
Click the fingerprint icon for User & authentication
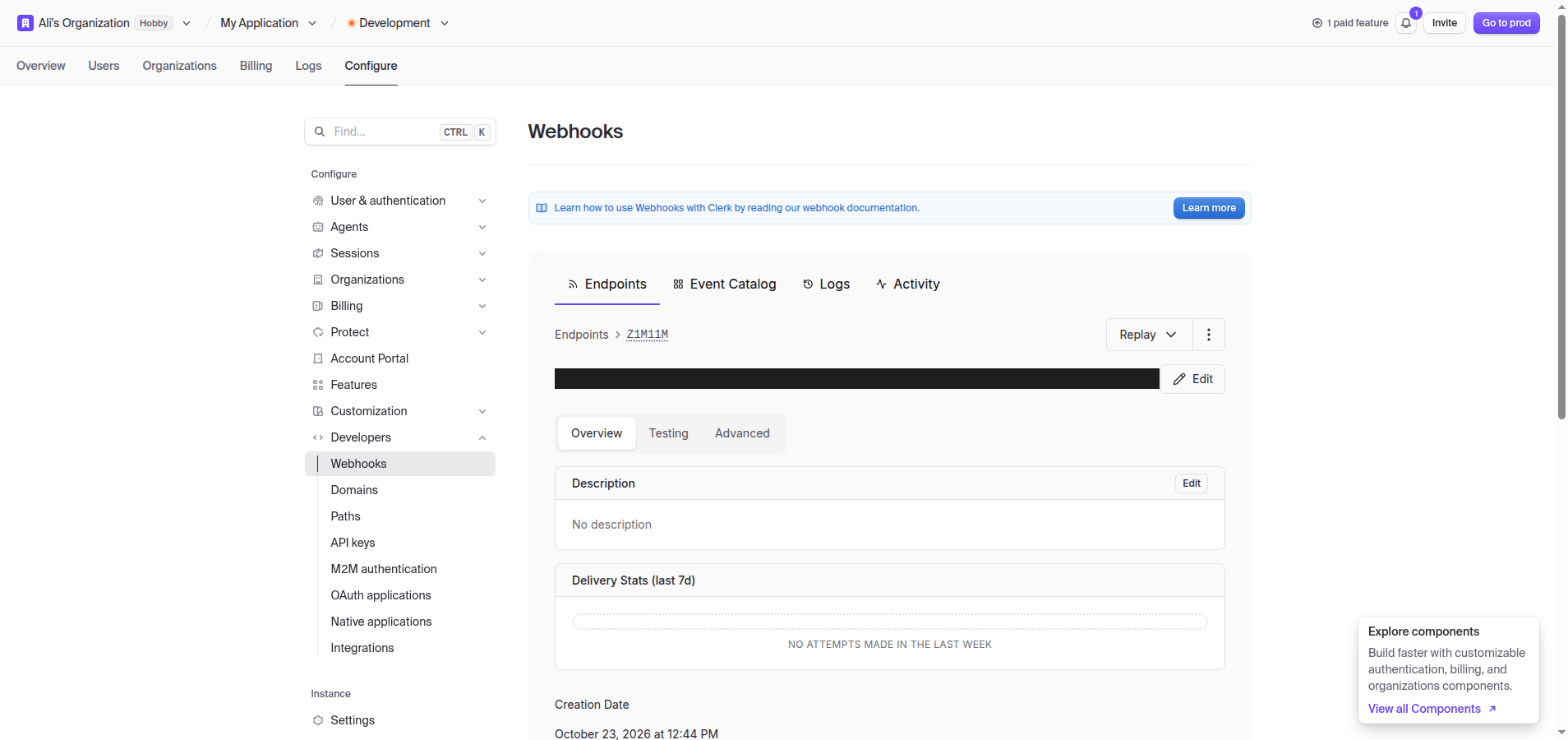coord(318,201)
